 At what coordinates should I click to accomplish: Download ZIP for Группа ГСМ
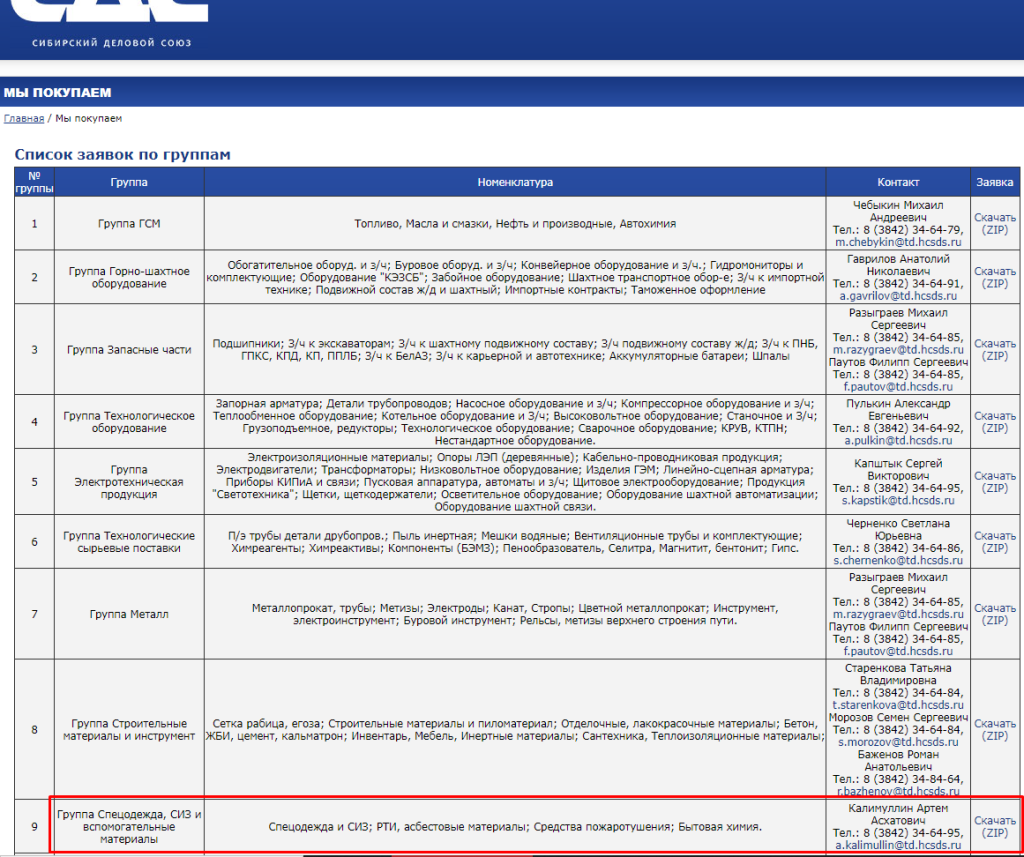coord(995,223)
